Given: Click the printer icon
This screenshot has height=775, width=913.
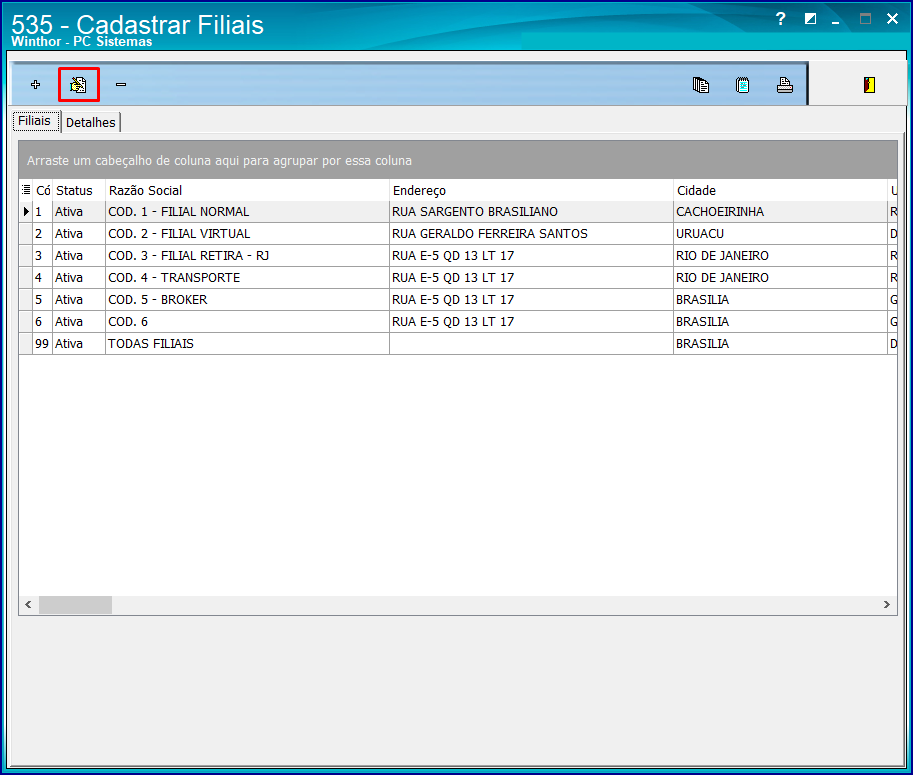Looking at the screenshot, I should point(785,85).
